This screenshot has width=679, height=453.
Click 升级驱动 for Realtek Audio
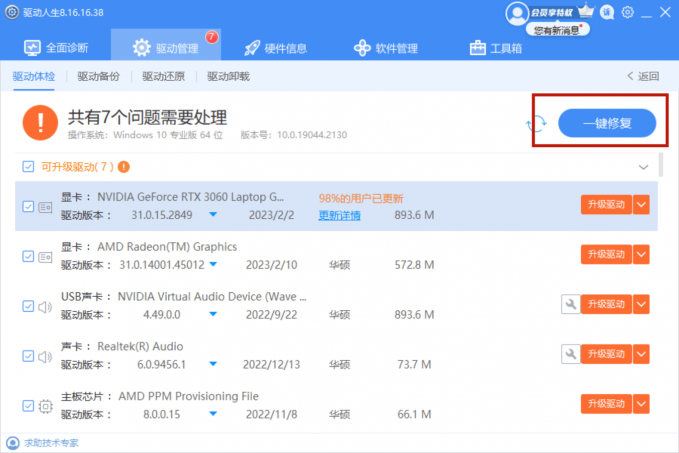(606, 354)
